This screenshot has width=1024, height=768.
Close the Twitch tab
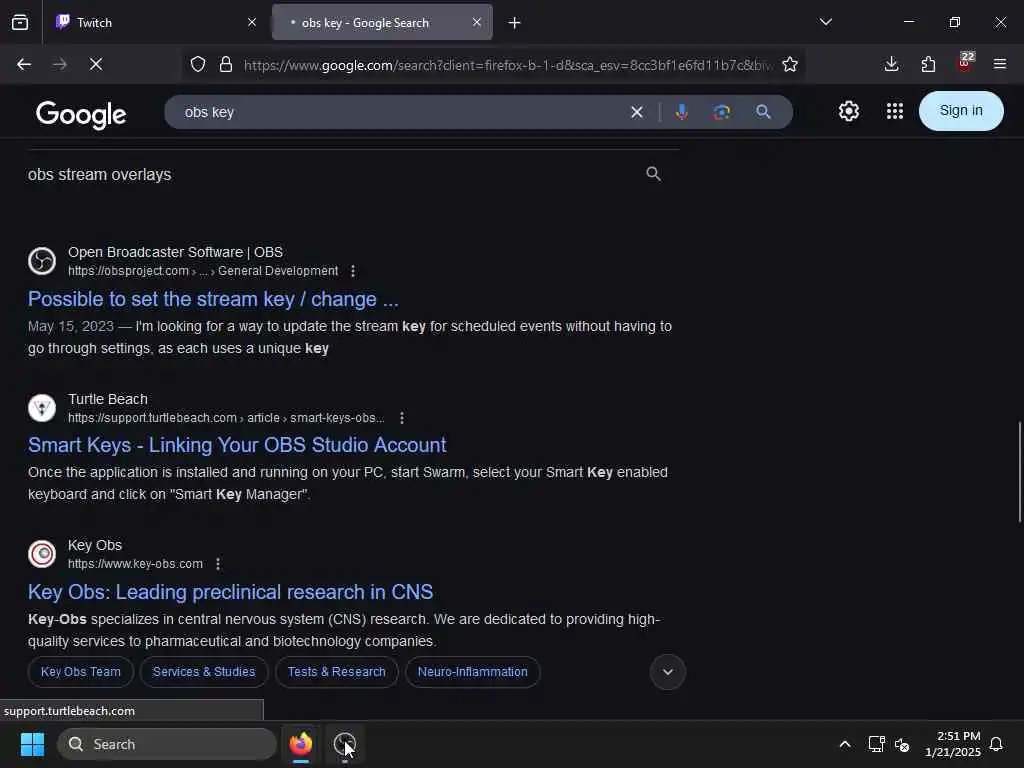[251, 22]
